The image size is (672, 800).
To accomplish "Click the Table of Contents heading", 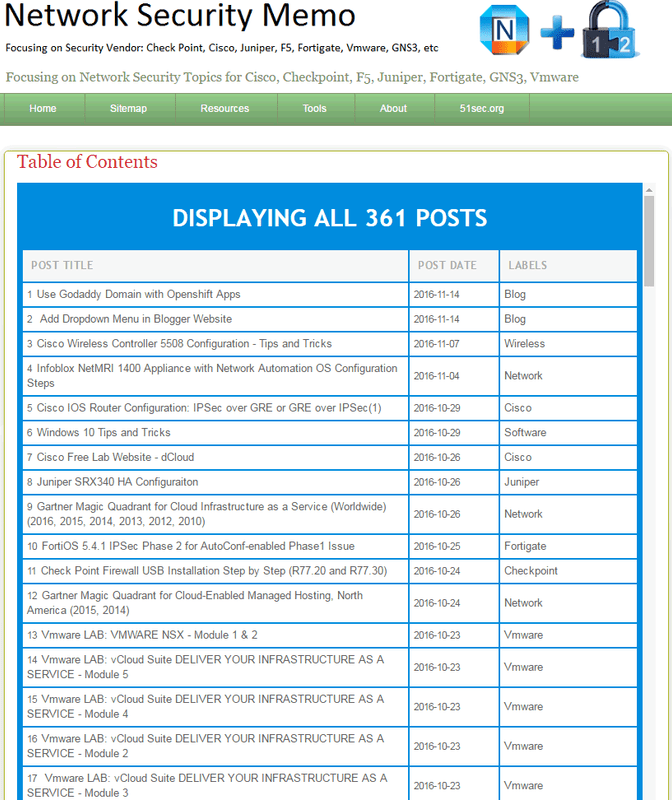I will click(87, 162).
